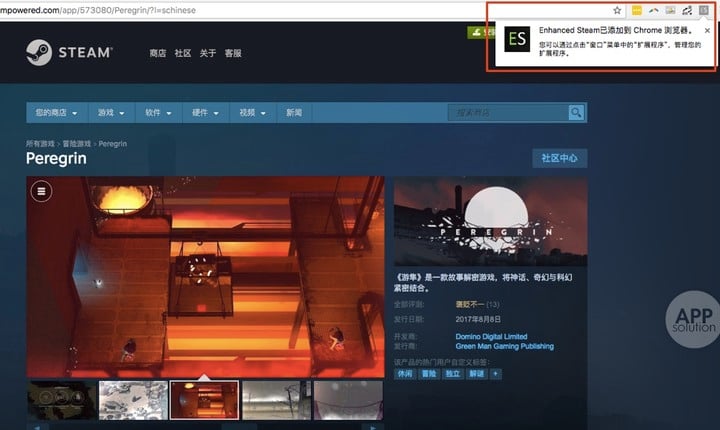Click the 开发商 label

click(405, 336)
